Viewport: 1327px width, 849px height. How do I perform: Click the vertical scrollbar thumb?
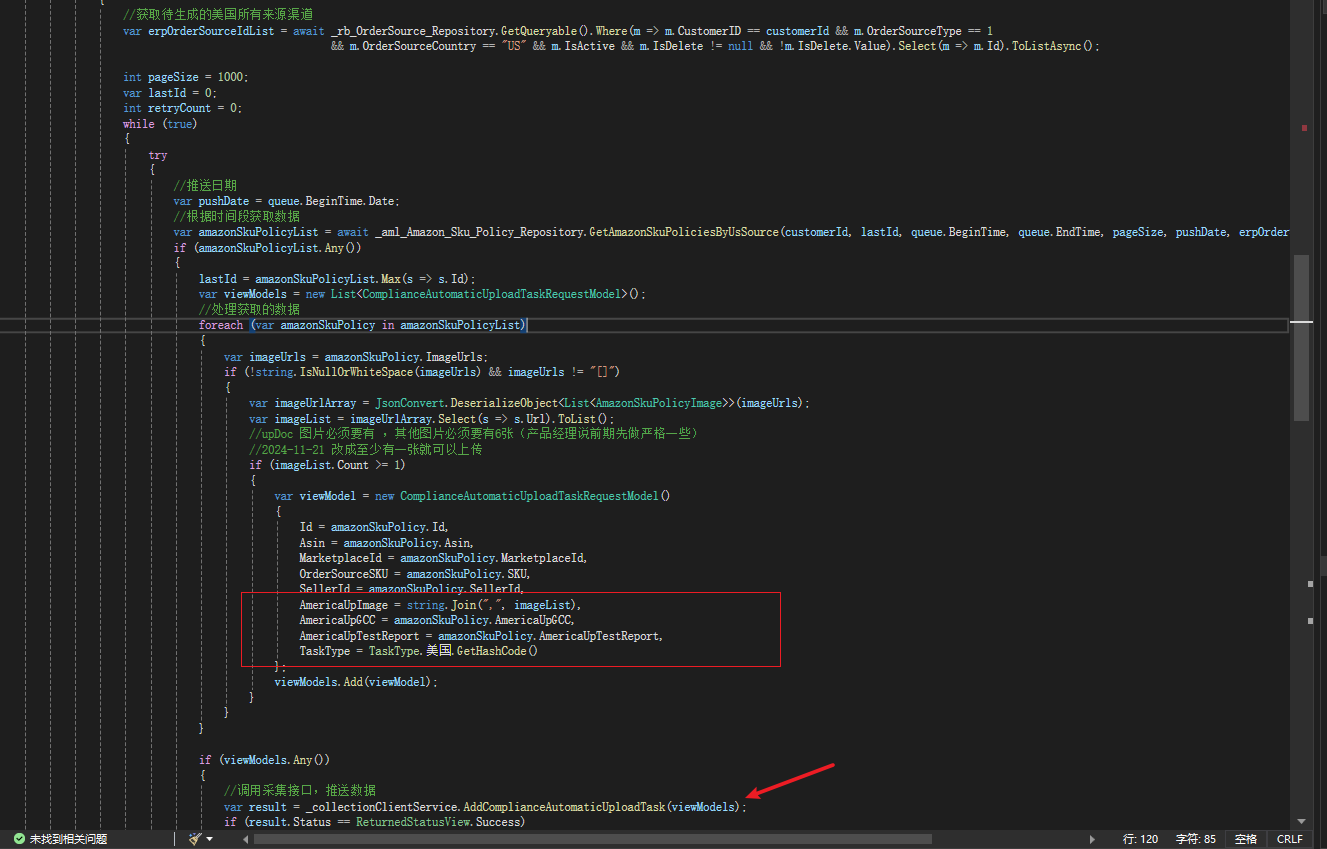tap(1301, 338)
